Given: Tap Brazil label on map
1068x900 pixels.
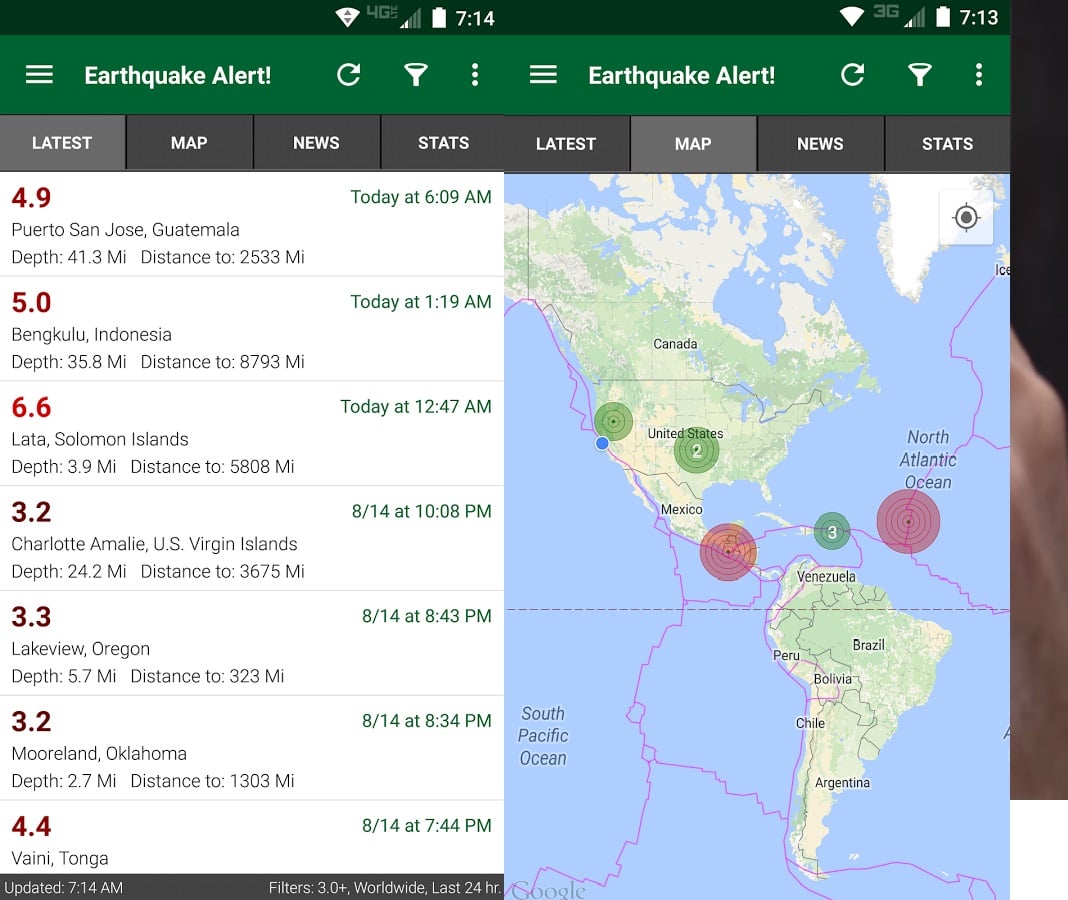Looking at the screenshot, I should tap(868, 645).
